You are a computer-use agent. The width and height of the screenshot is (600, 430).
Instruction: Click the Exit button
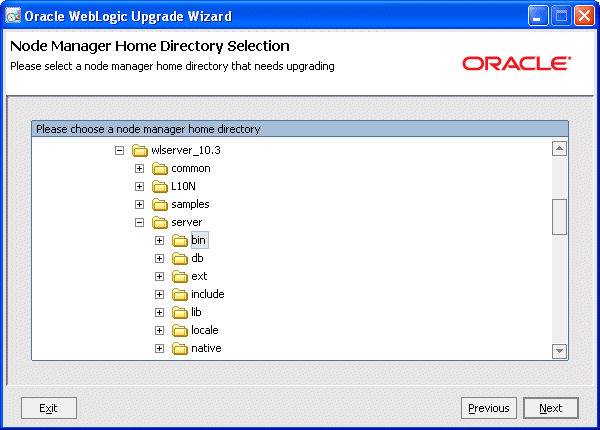pos(49,408)
